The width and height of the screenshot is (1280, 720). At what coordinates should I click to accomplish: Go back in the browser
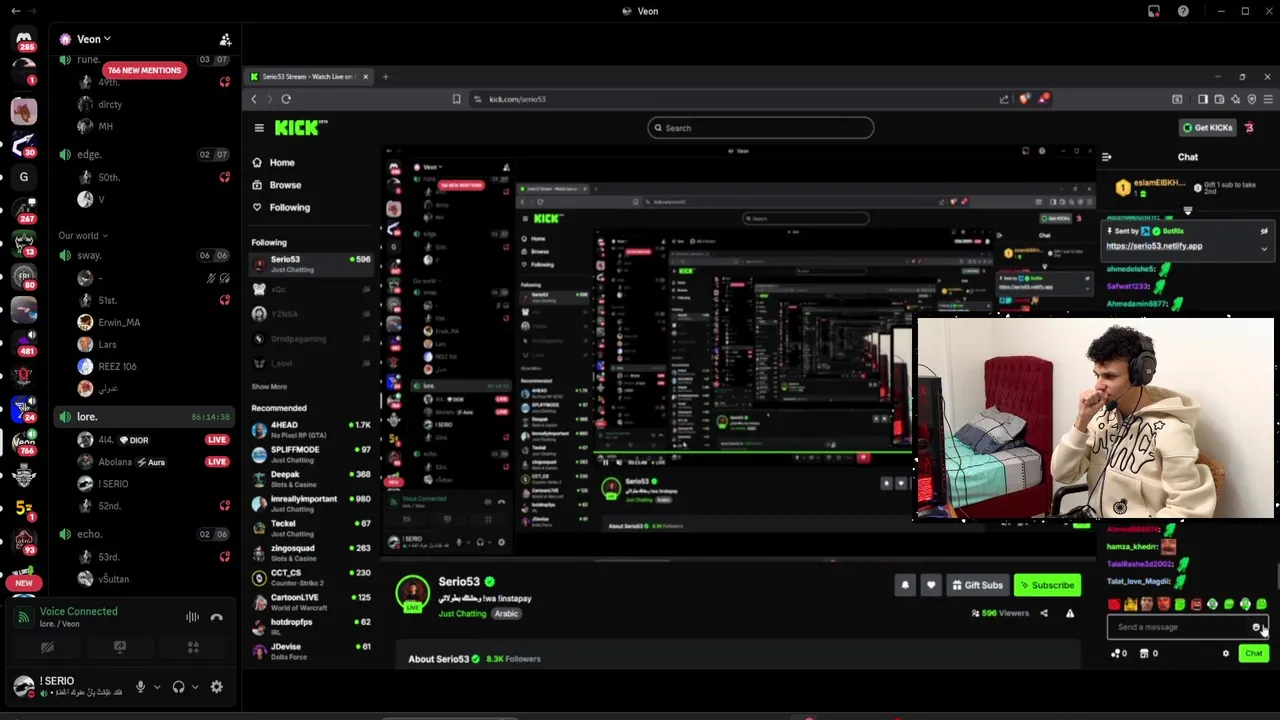(x=254, y=99)
